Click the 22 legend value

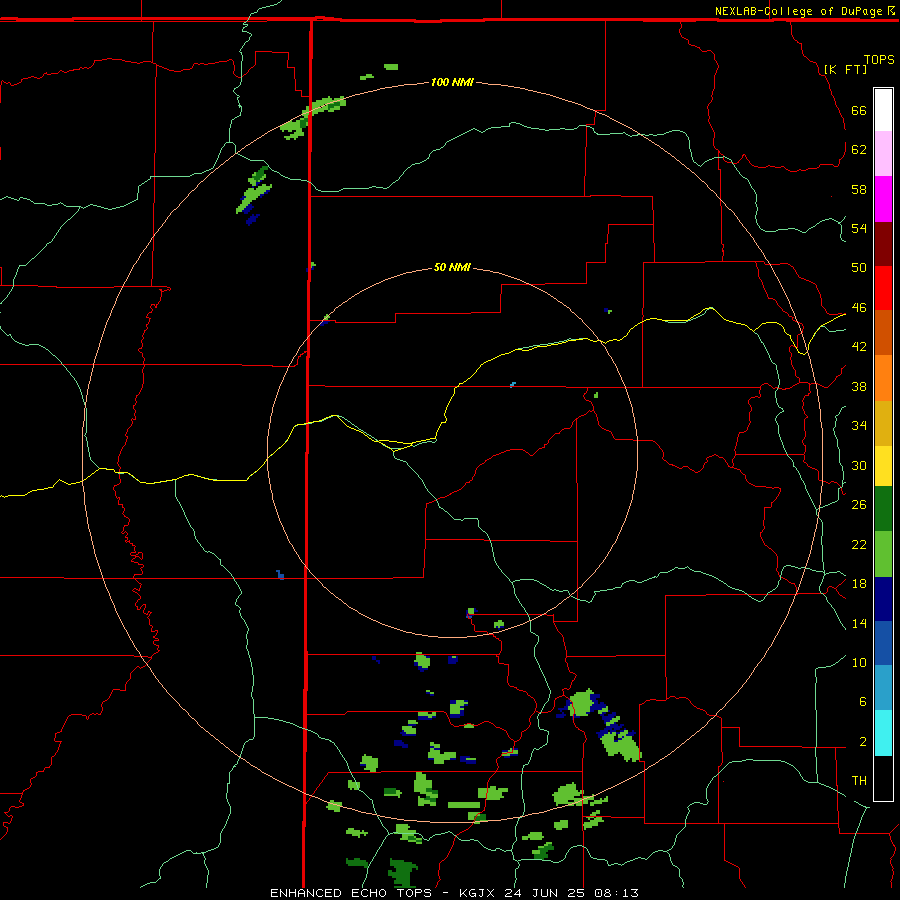coord(859,544)
